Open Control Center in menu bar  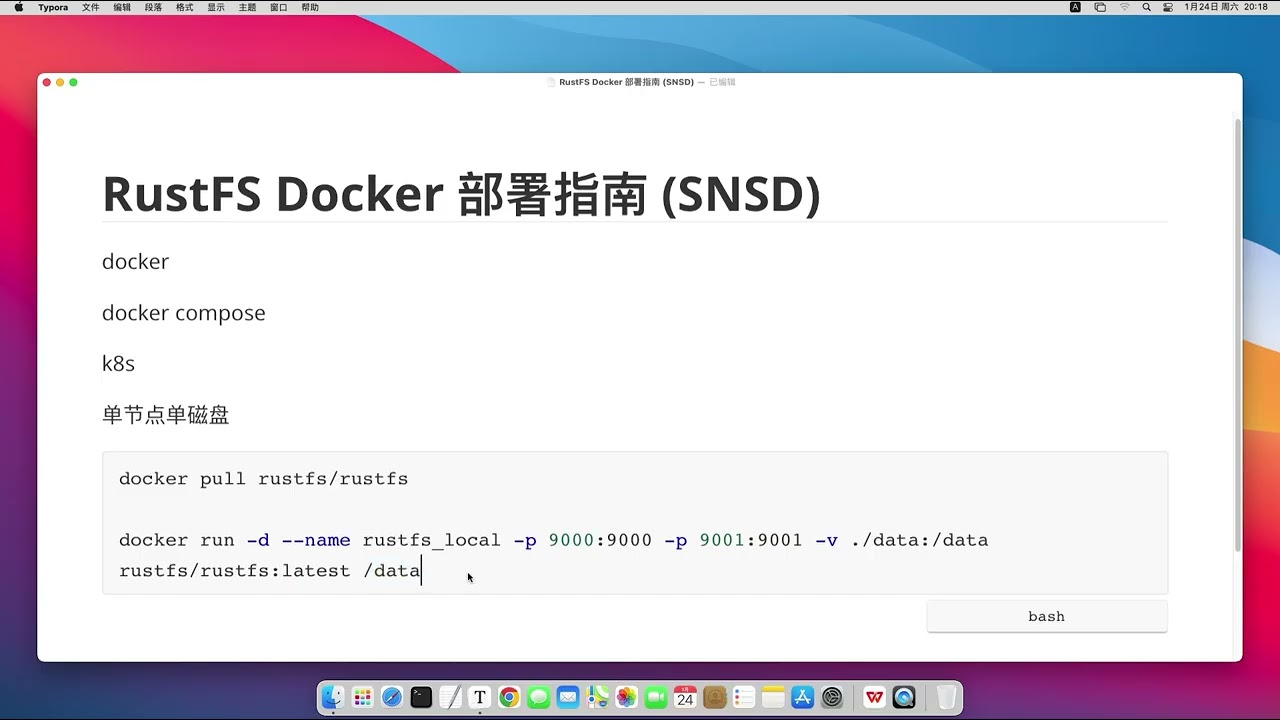pos(1168,7)
